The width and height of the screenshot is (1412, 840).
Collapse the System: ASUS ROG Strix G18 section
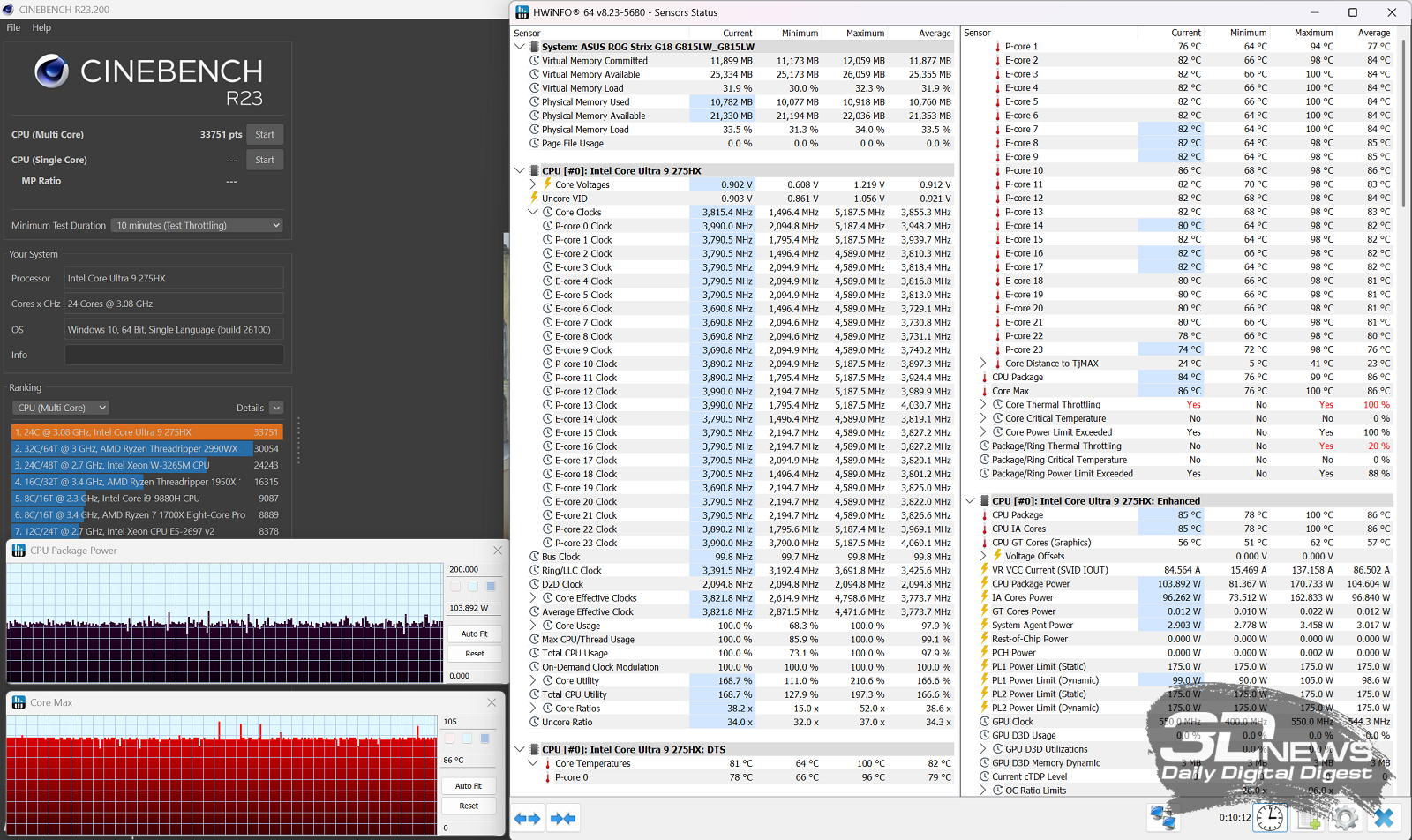520,47
